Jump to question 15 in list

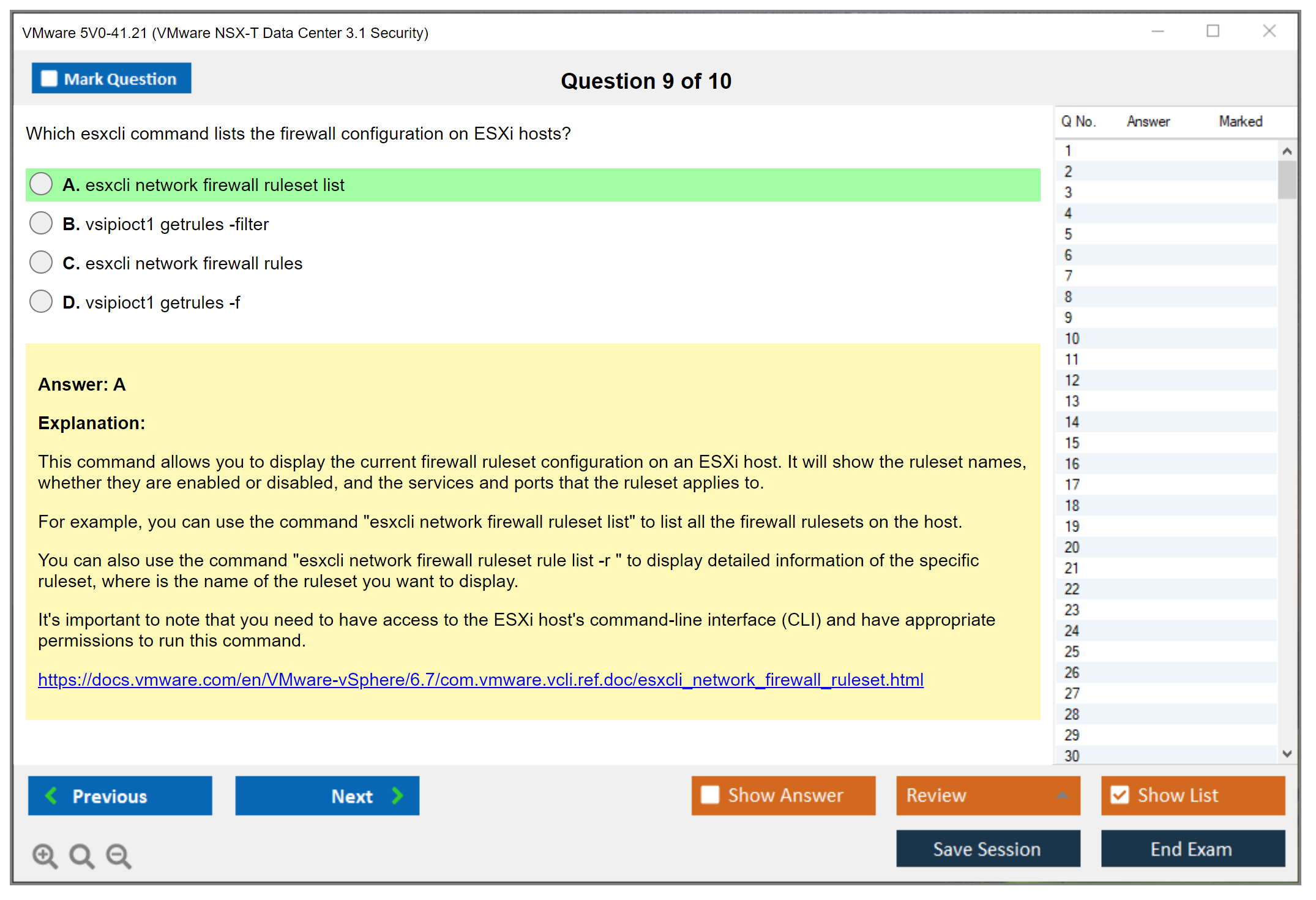pyautogui.click(x=1072, y=443)
